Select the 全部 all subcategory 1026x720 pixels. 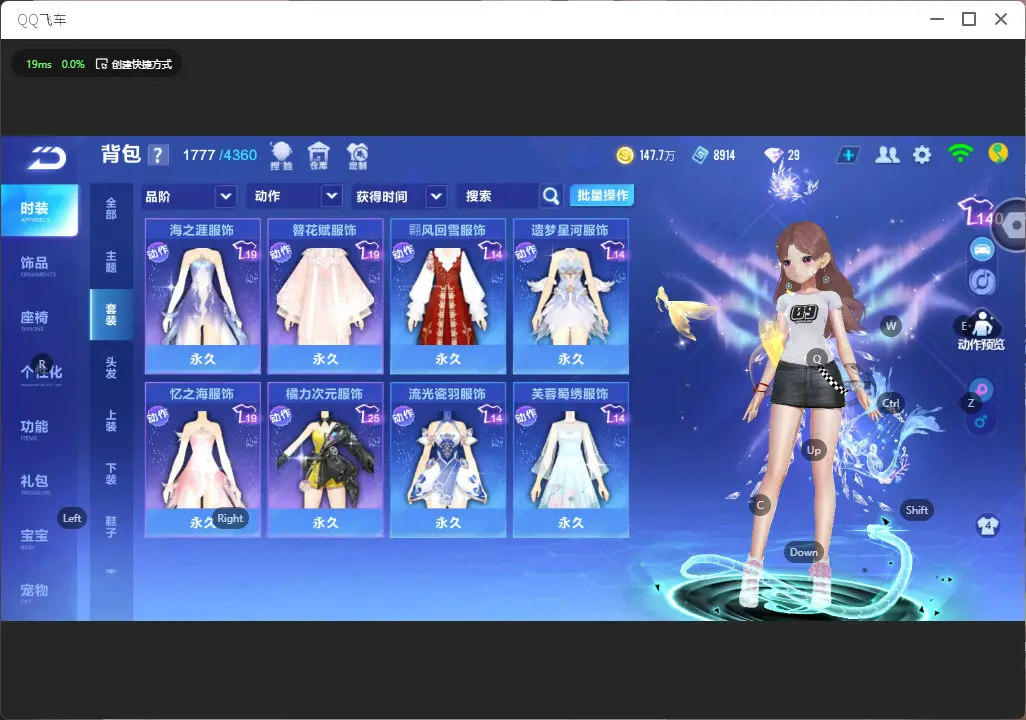(x=111, y=209)
